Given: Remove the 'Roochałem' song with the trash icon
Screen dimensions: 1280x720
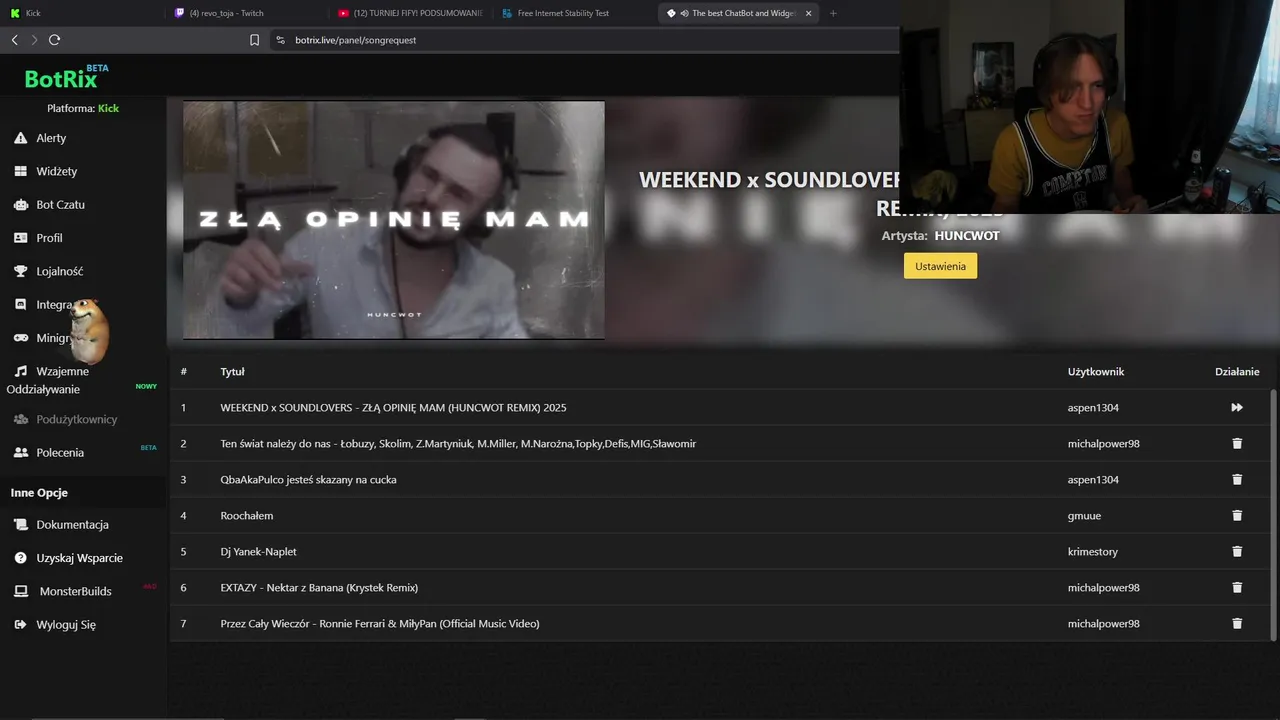Looking at the screenshot, I should tap(1237, 516).
